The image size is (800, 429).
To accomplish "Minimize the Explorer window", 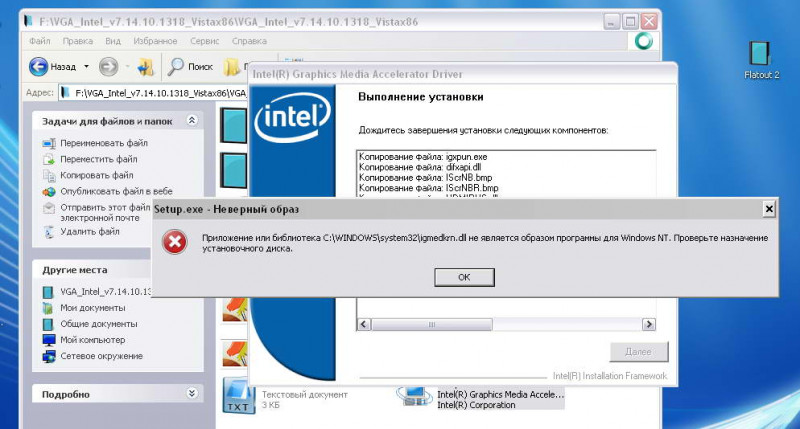I will [611, 22].
